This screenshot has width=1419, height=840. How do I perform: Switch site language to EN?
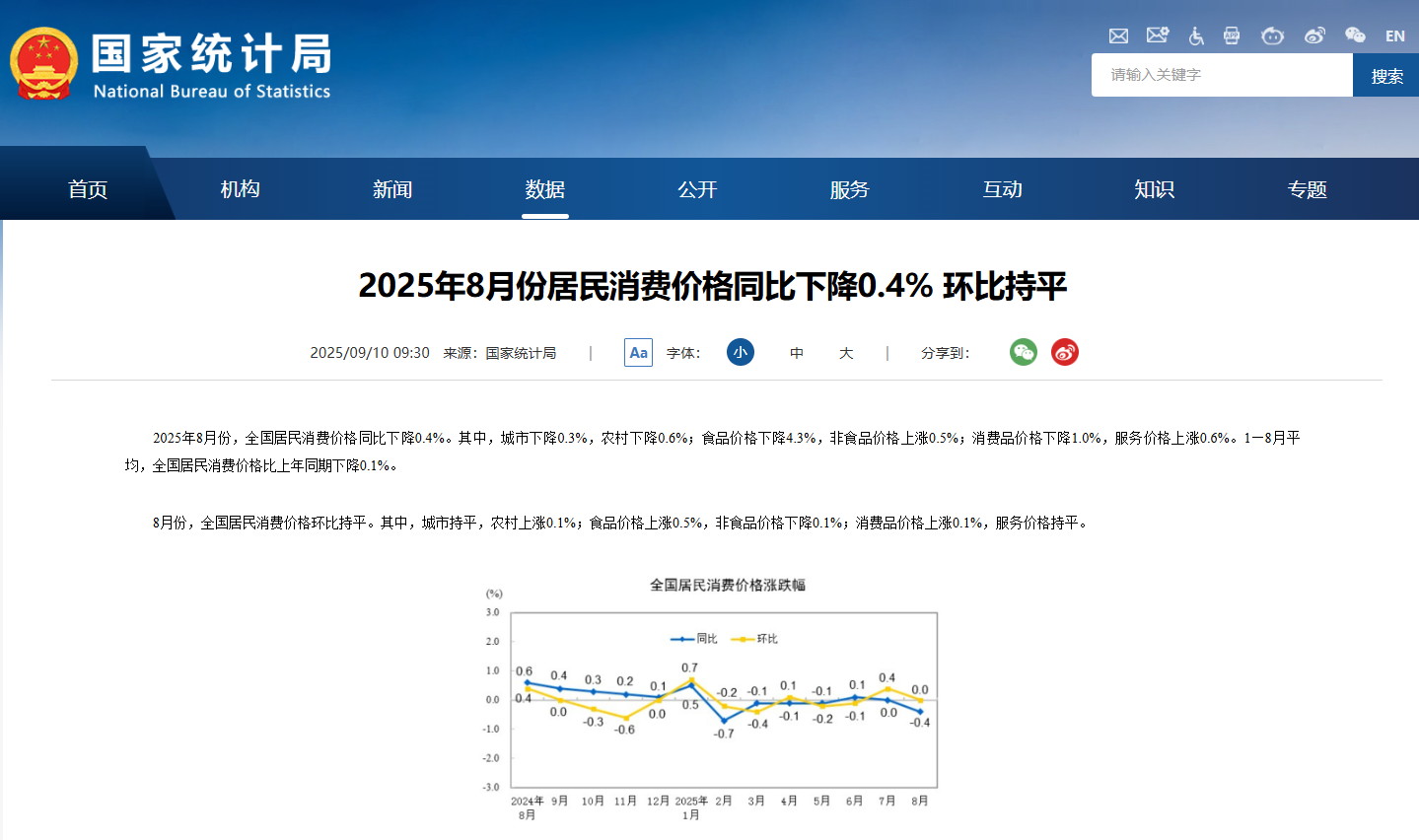1394,36
